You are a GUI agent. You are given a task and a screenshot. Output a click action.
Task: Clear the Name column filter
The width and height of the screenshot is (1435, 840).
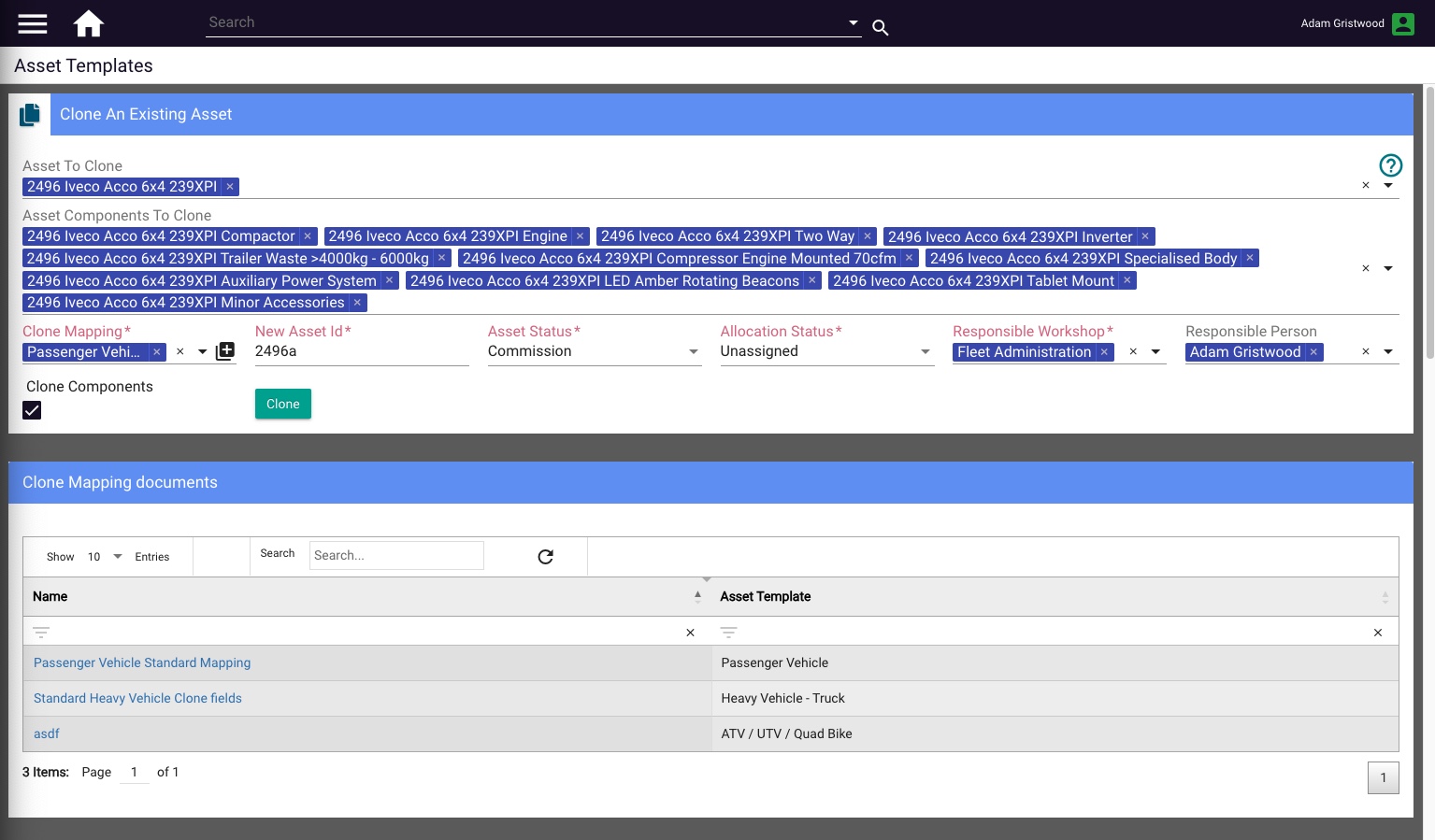tap(691, 633)
